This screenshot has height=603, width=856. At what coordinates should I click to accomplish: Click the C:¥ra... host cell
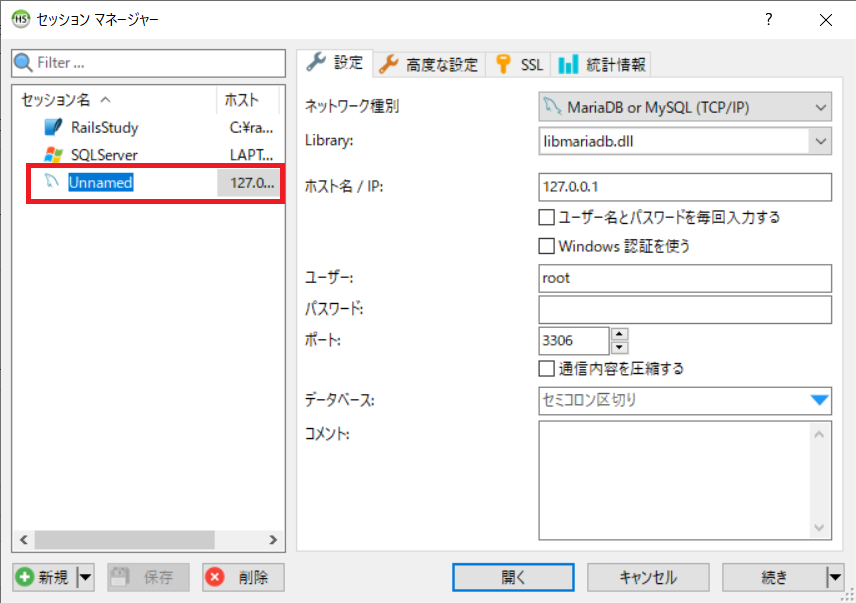click(251, 128)
